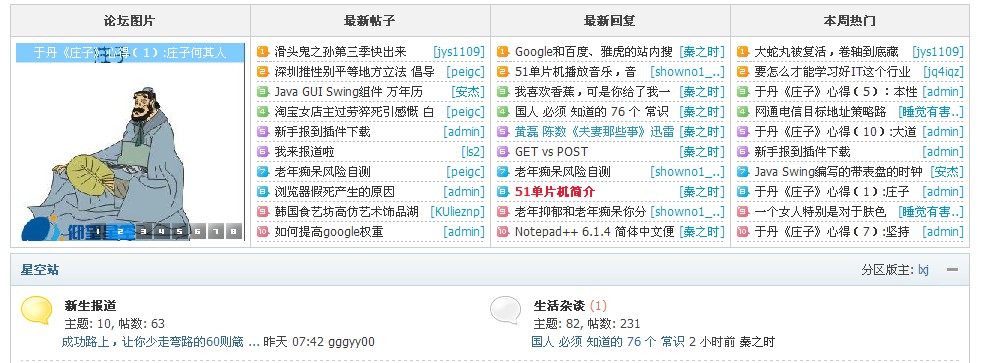Click the rank 9 icon beside 一个女人特别是对于肤色
The height and width of the screenshot is (363, 982).
click(743, 212)
